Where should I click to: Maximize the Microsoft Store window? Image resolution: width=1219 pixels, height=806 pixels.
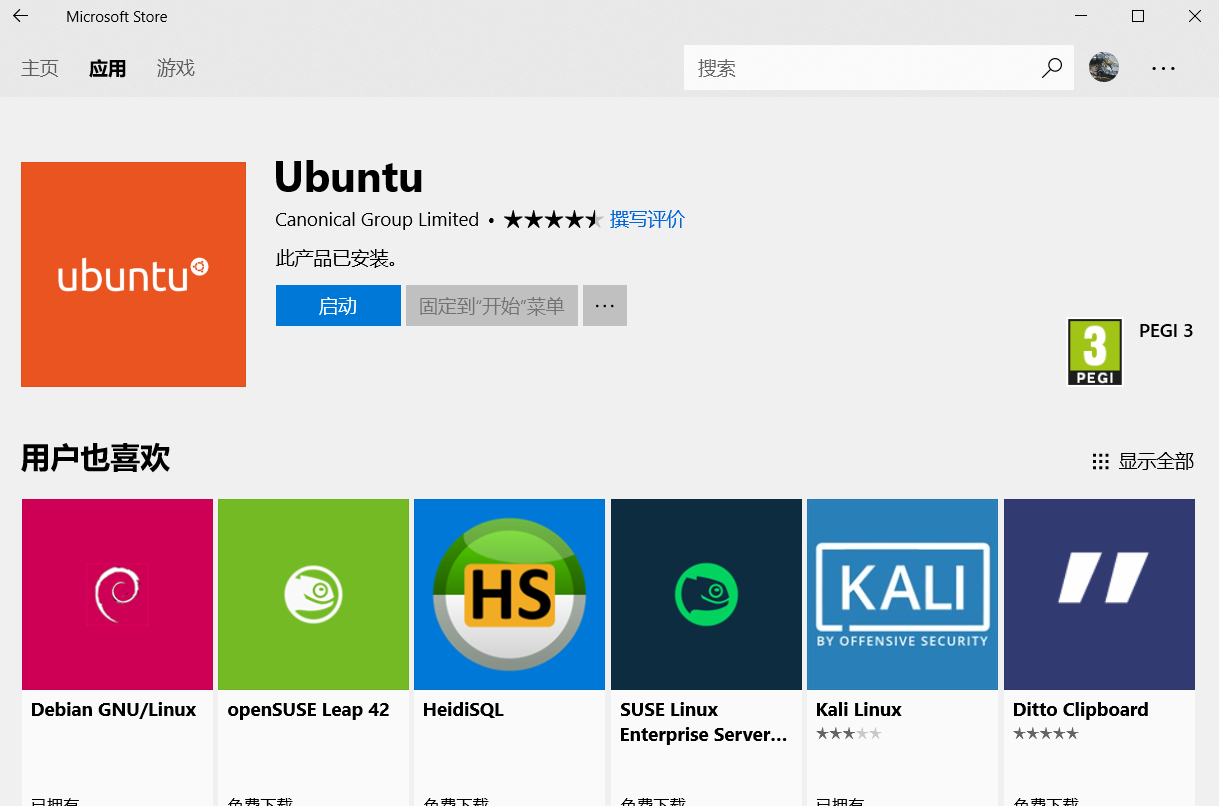[1137, 16]
